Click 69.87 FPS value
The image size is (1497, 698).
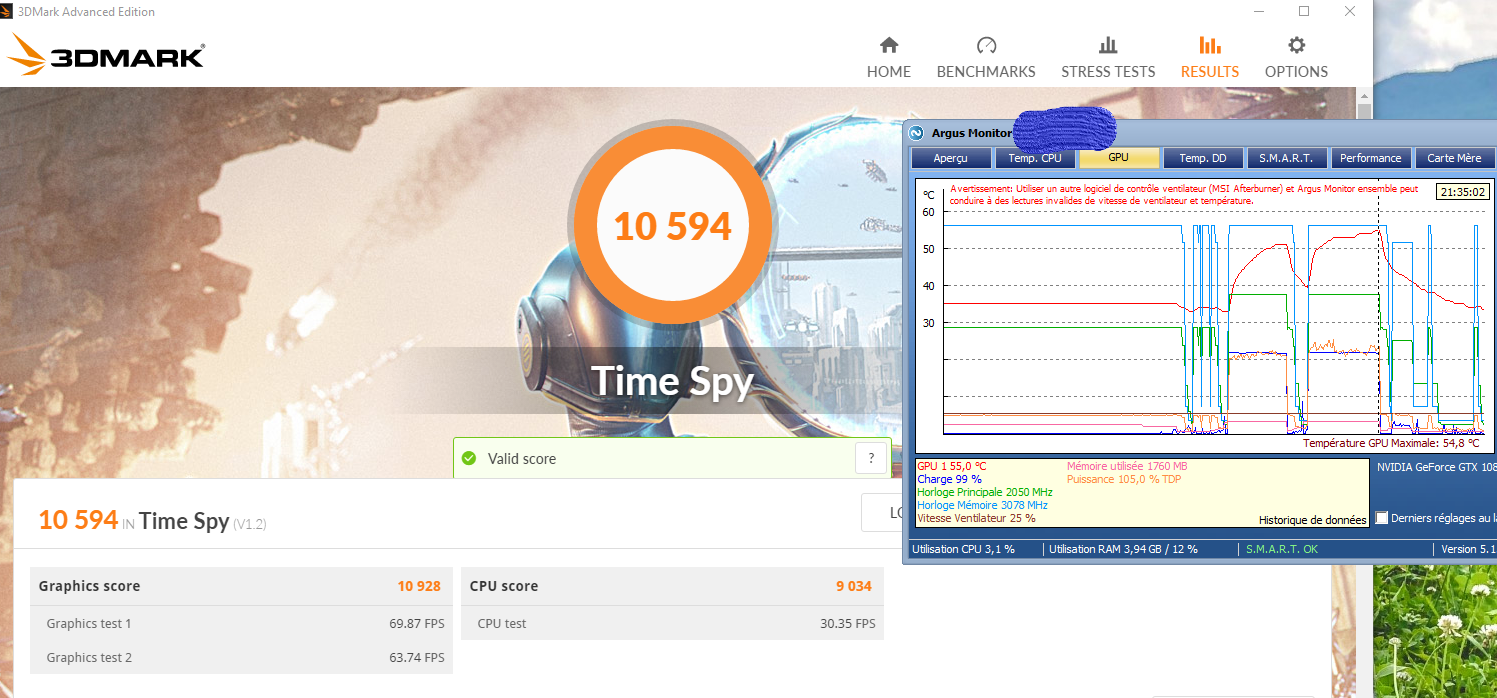417,623
